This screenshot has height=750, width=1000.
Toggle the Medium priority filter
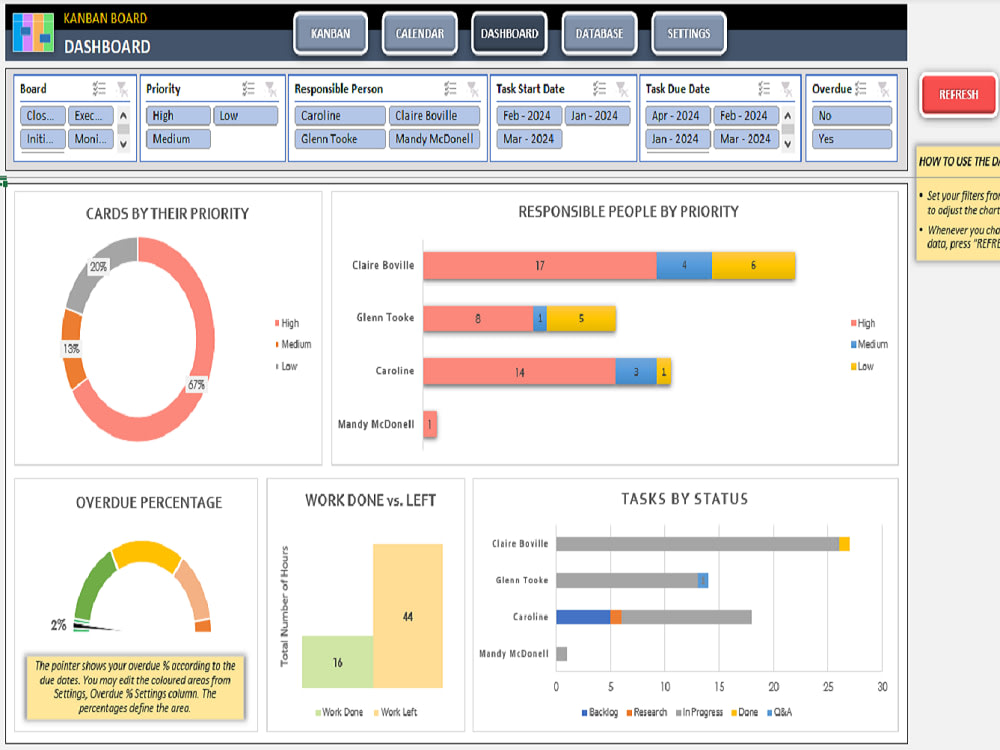click(178, 139)
